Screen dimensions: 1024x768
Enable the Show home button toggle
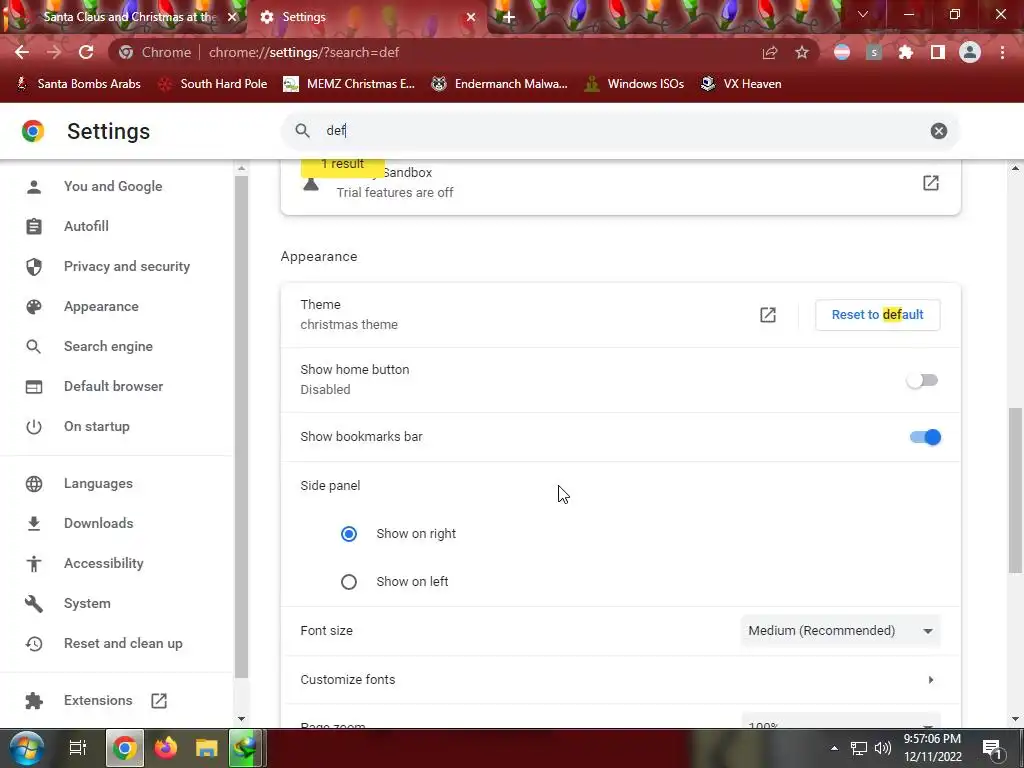tap(922, 380)
